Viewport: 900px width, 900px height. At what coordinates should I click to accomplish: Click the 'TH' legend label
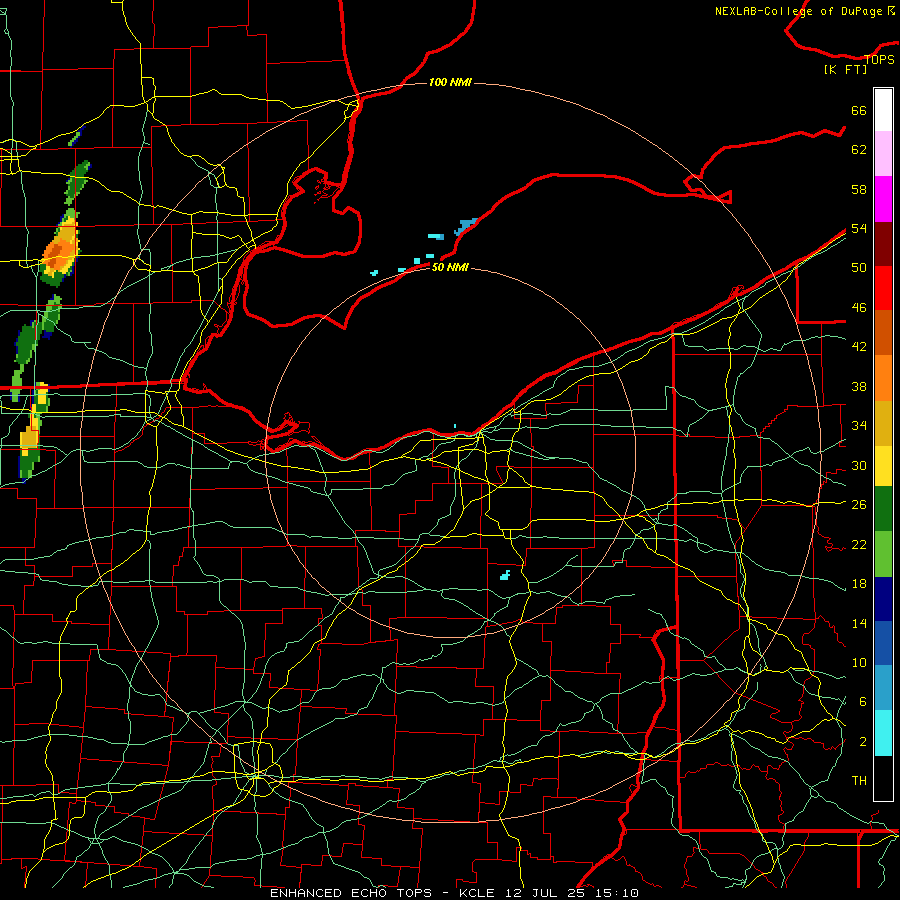859,781
